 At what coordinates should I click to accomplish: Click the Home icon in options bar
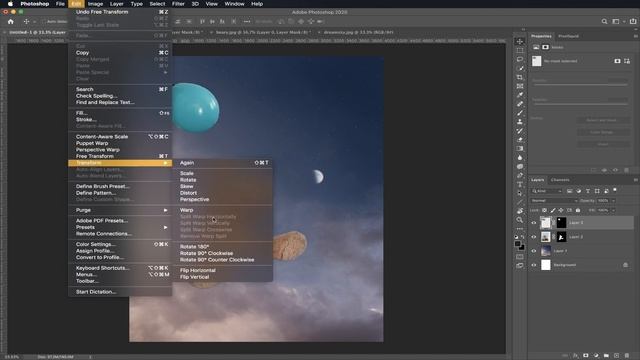tap(11, 21)
